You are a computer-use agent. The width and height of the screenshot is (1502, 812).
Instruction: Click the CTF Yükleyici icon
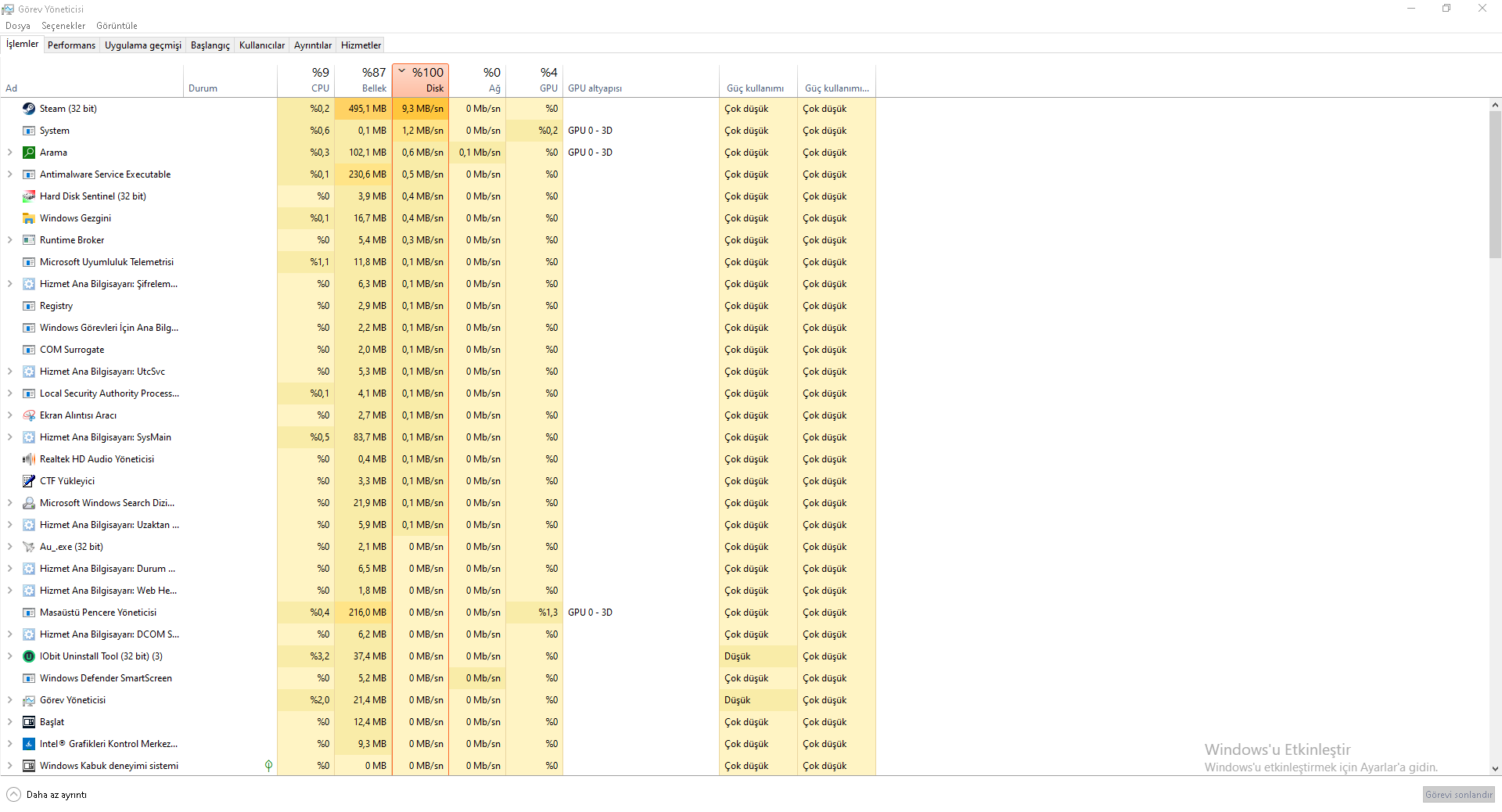pos(29,481)
